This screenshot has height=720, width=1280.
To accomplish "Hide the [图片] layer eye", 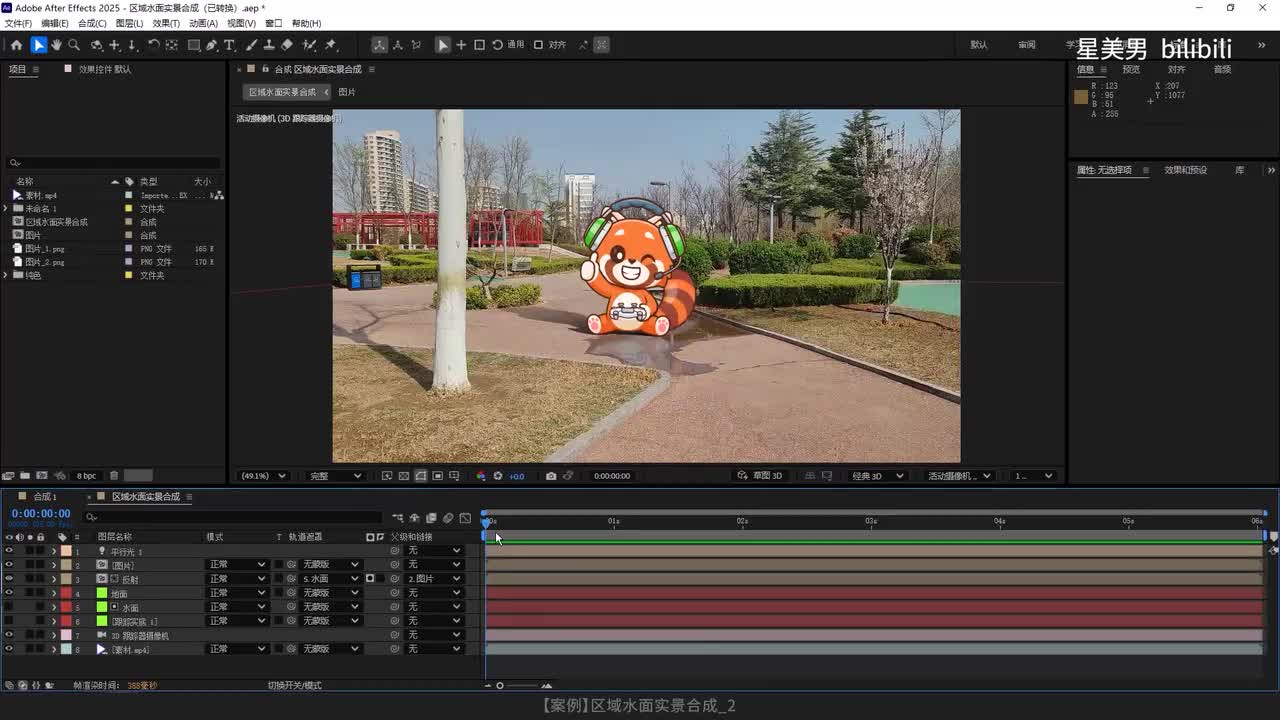I will [x=9, y=565].
